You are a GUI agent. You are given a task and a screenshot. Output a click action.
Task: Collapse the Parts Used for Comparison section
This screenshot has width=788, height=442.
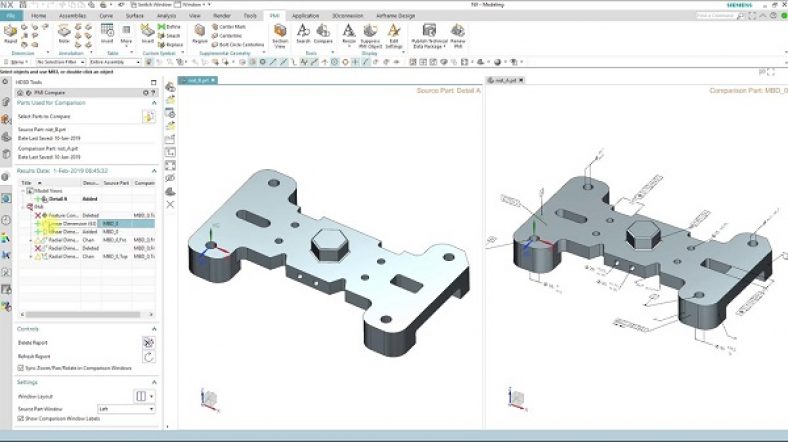coord(154,103)
